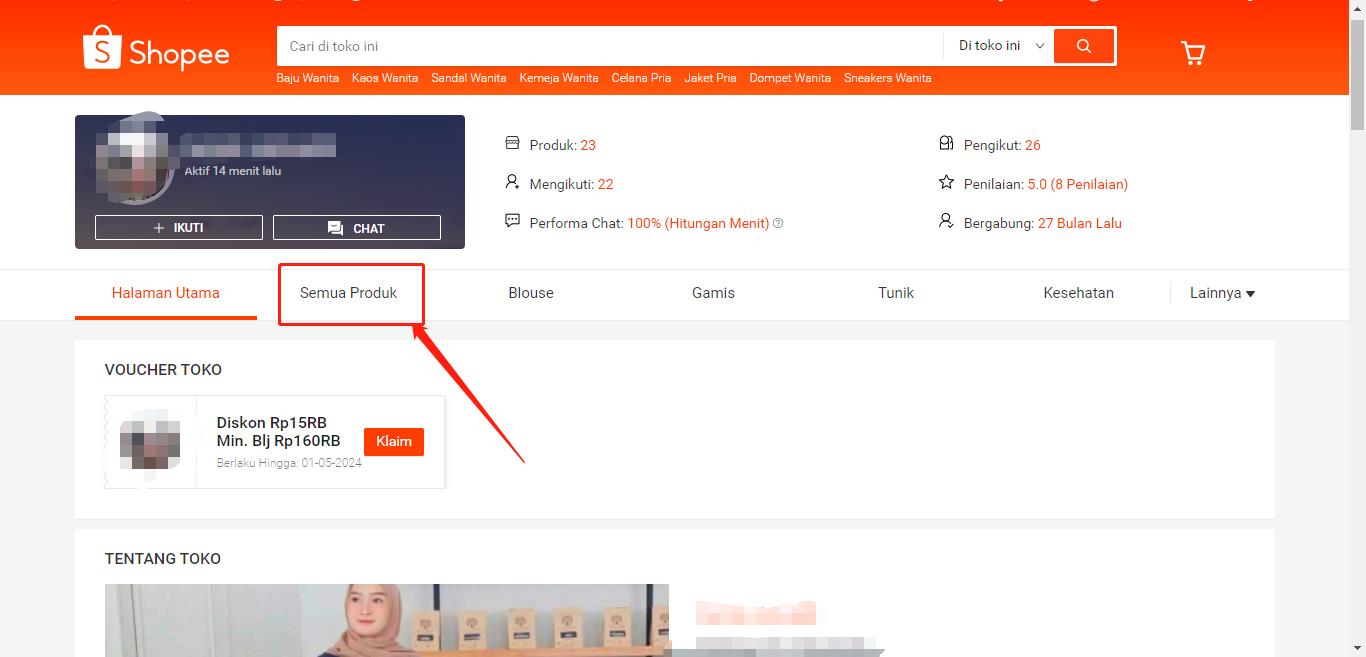The width and height of the screenshot is (1366, 657).
Task: Click the orange search magnifier icon
Action: pyautogui.click(x=1083, y=45)
